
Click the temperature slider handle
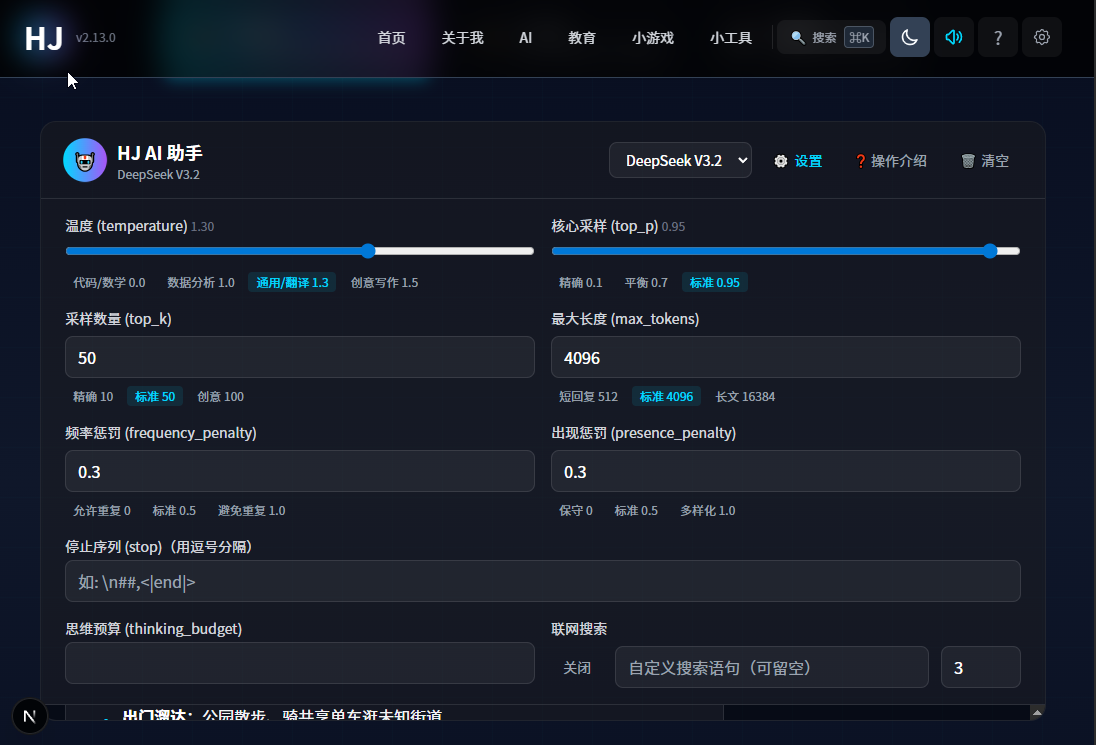click(367, 251)
